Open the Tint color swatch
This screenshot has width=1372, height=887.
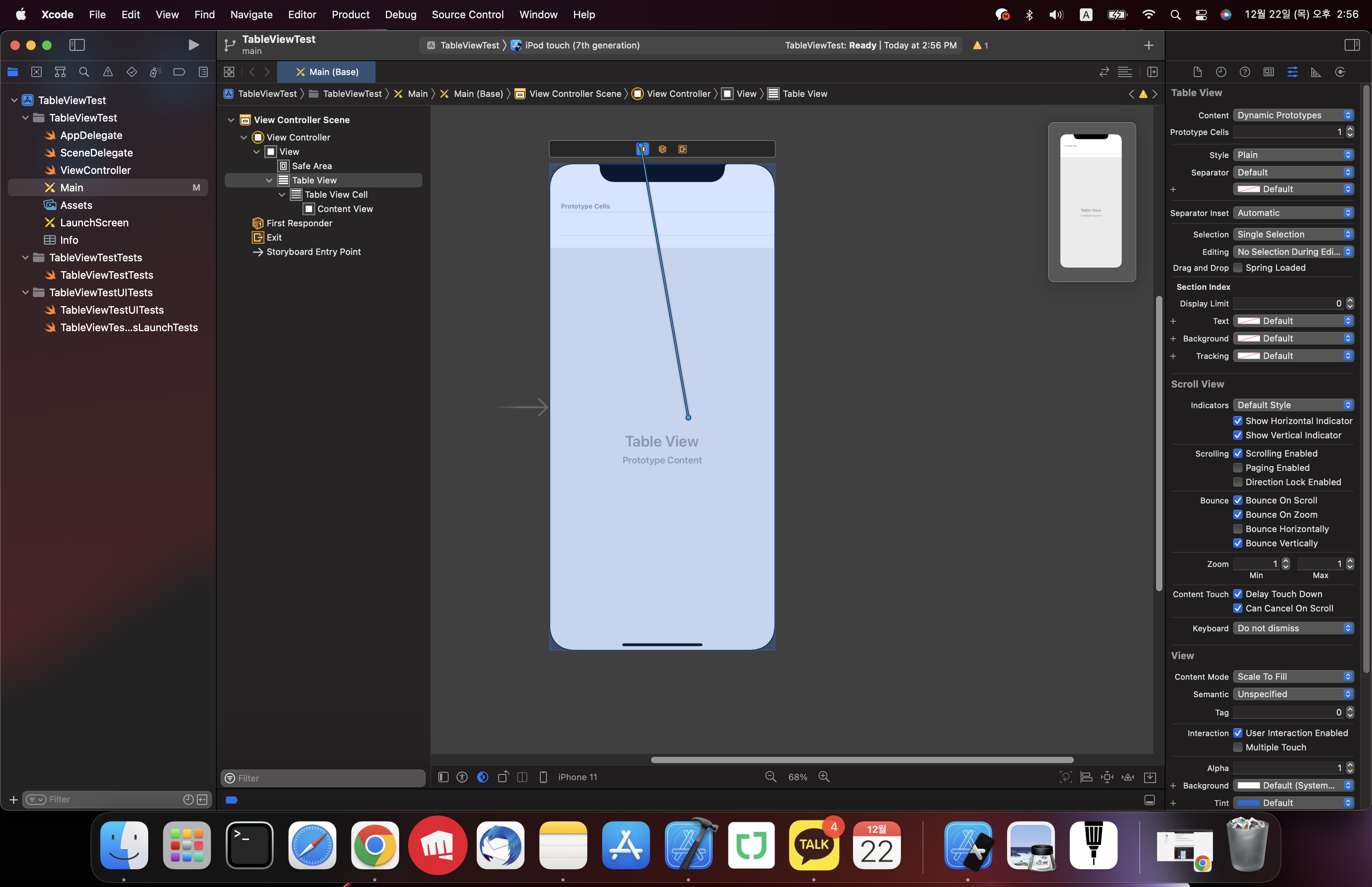point(1249,802)
